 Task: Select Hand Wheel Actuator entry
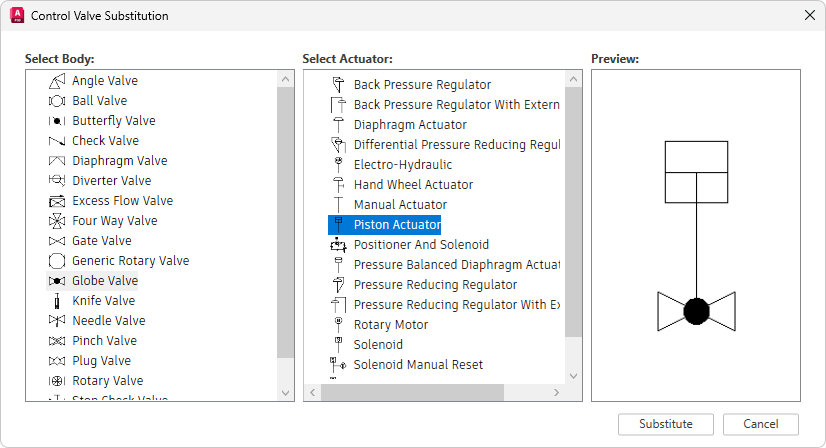click(413, 185)
